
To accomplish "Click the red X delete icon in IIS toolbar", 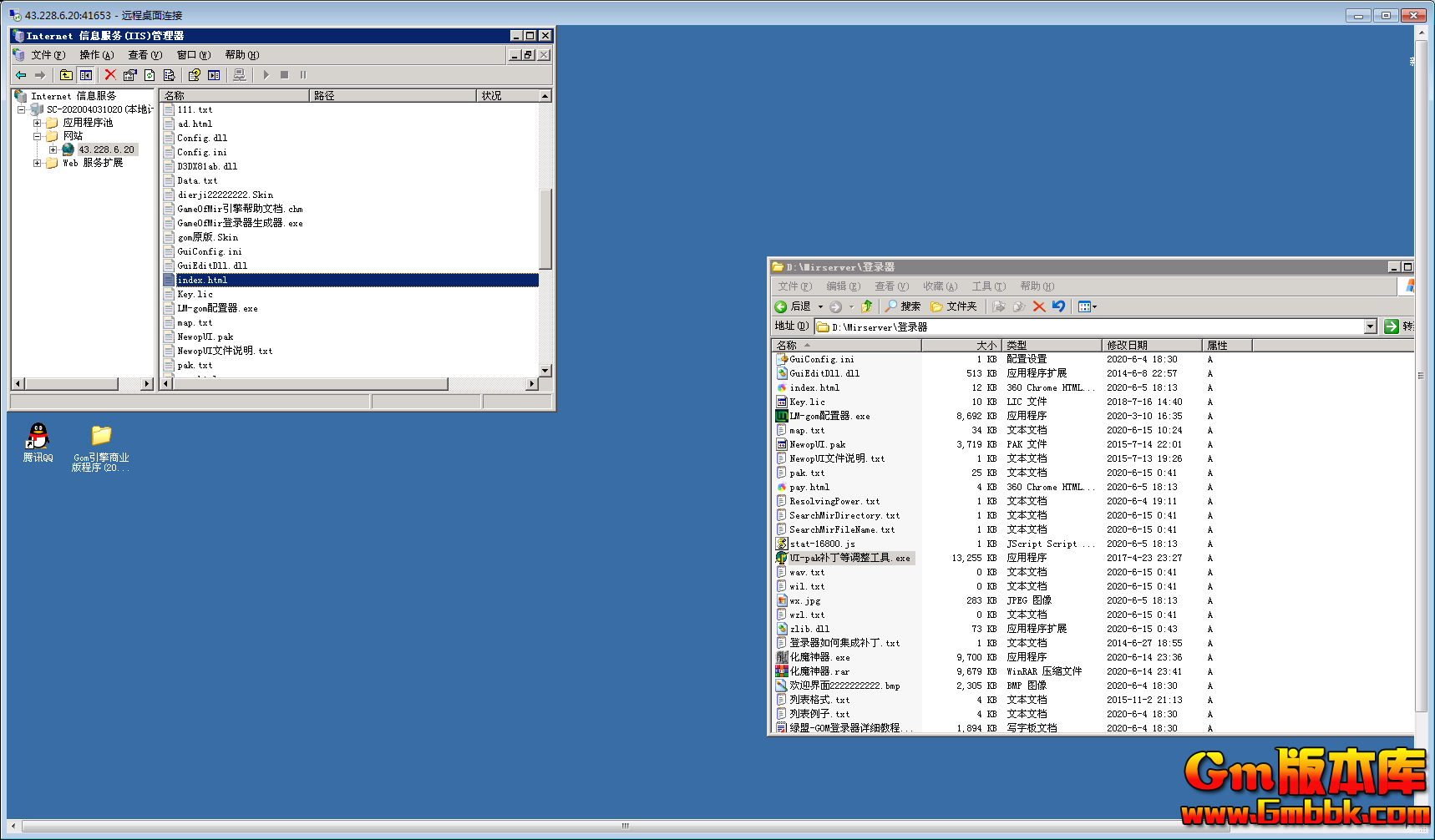I will (110, 75).
